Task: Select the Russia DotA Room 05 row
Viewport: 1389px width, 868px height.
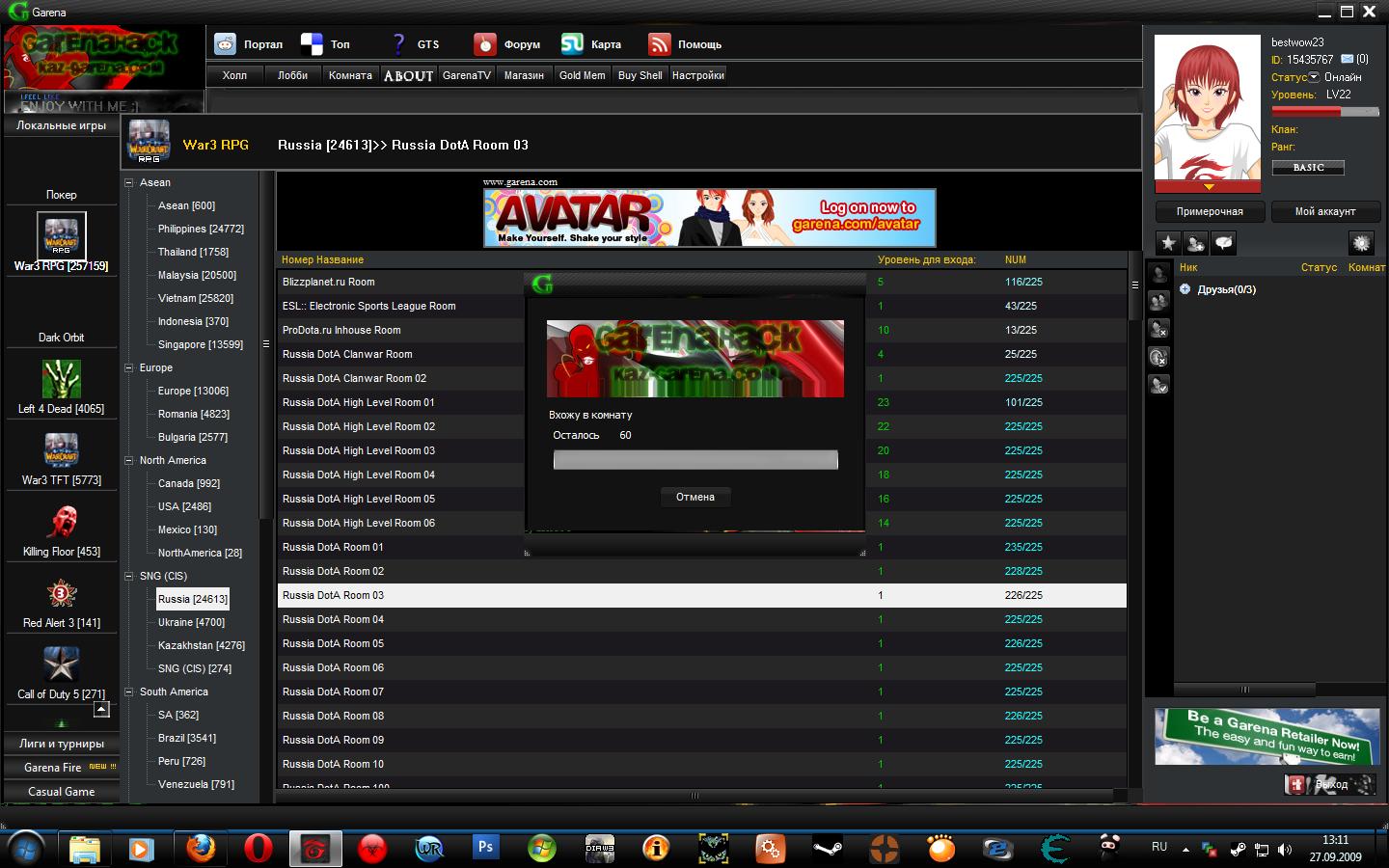Action: 702,643
